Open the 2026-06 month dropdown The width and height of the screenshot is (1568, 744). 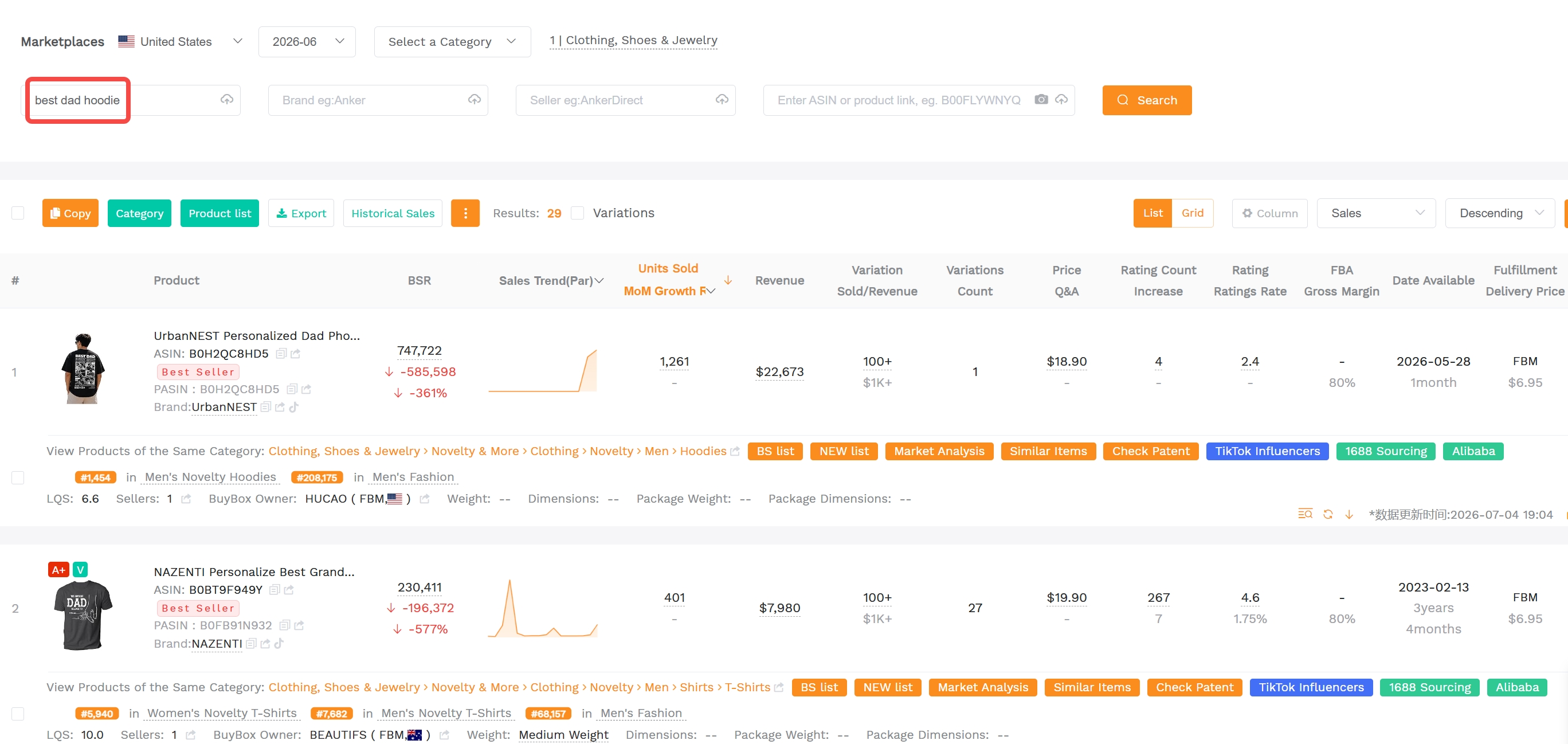pos(307,41)
